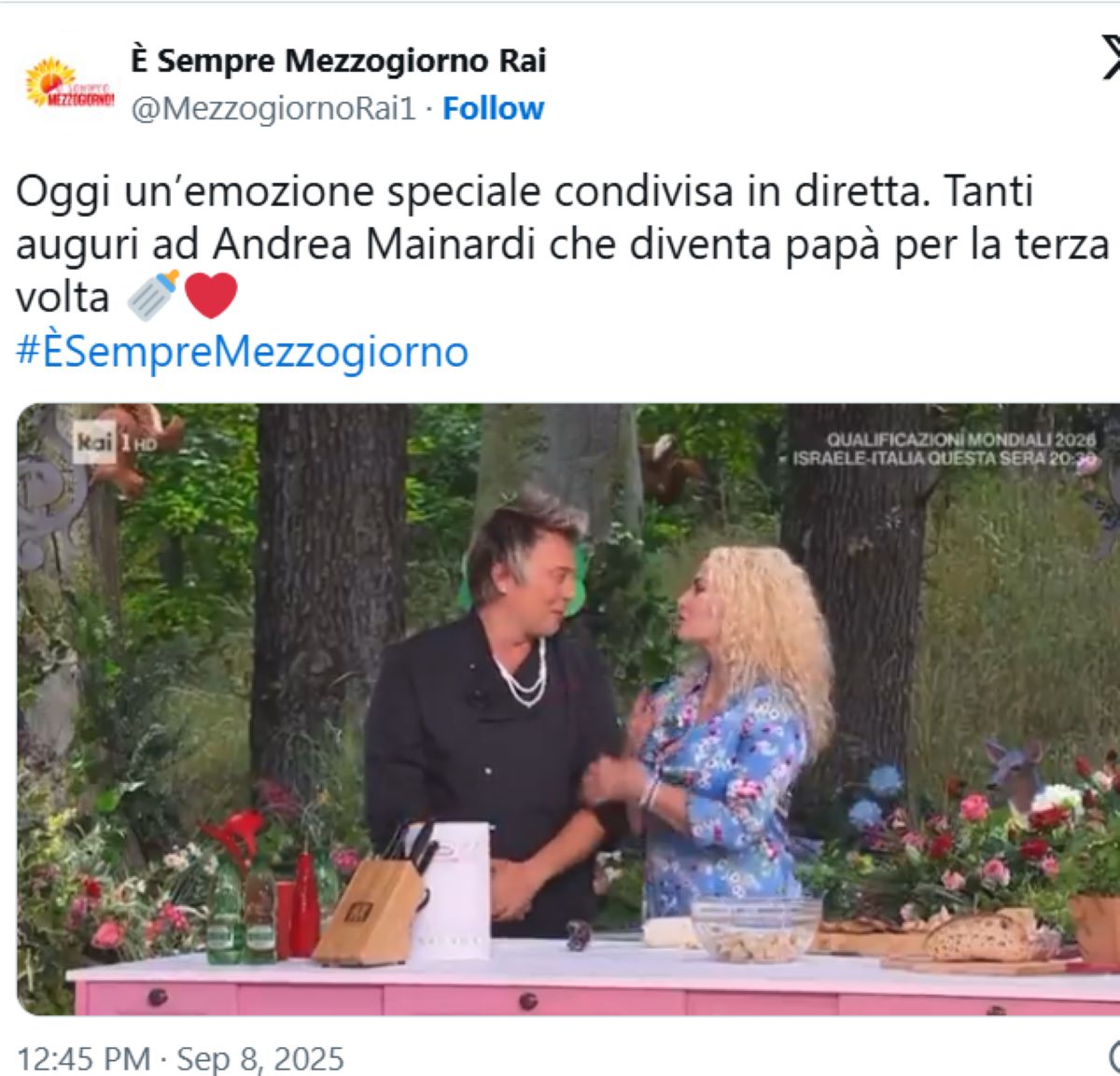
Task: Open the @MezzogiornoRai1 handle link
Action: (x=273, y=108)
